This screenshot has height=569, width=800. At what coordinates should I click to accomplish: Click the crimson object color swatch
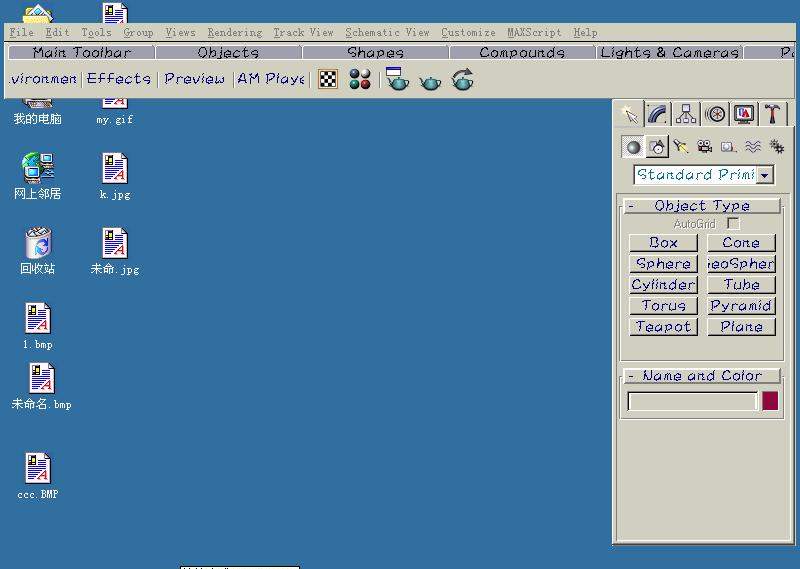(770, 401)
